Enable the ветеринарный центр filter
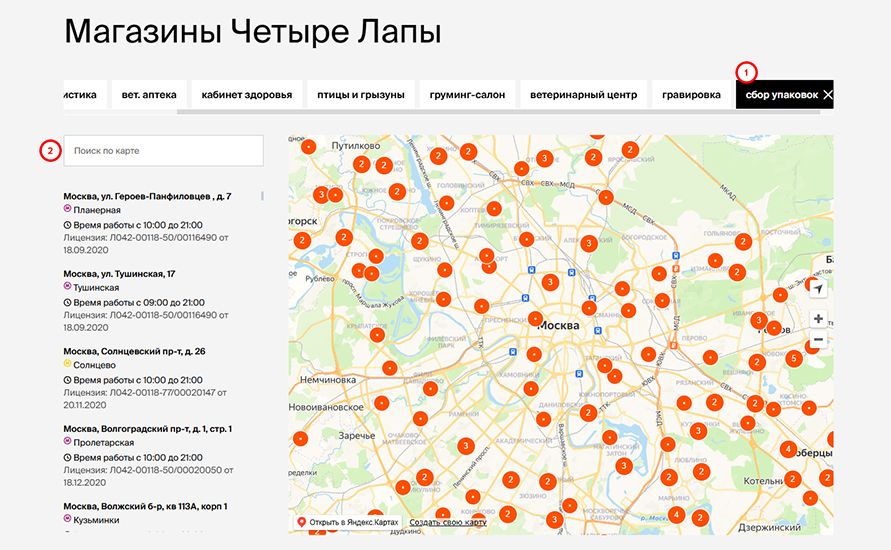This screenshot has width=891, height=550. pos(583,95)
